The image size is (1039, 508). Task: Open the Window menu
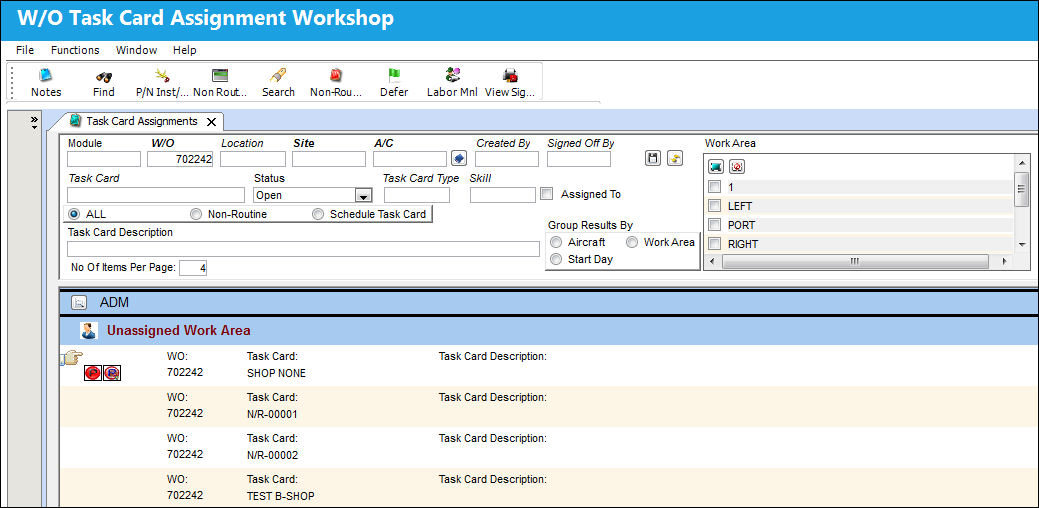click(x=137, y=50)
